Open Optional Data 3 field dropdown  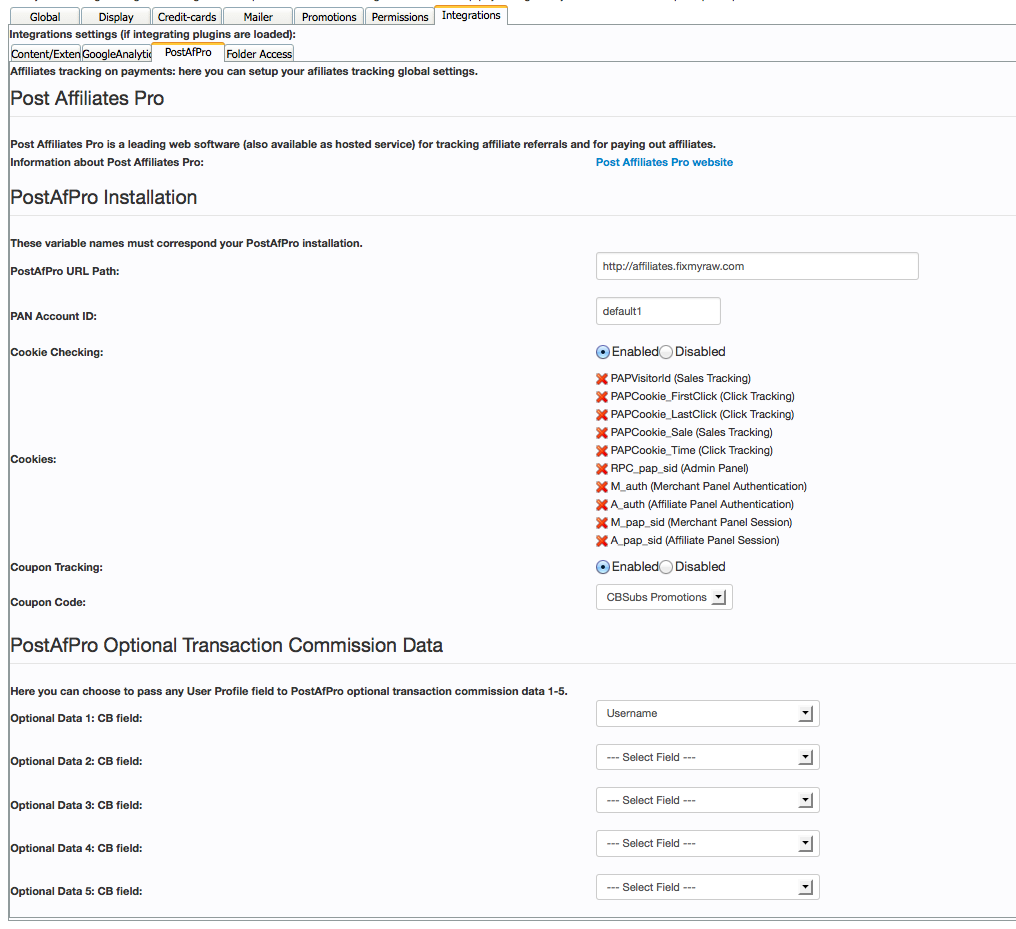coord(708,800)
